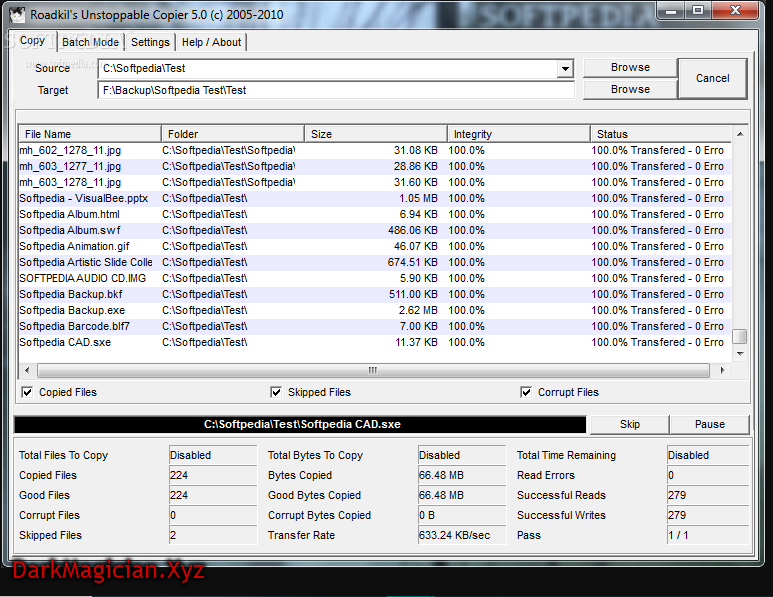773x597 pixels.
Task: Sort by the Folder column header
Action: 233,134
